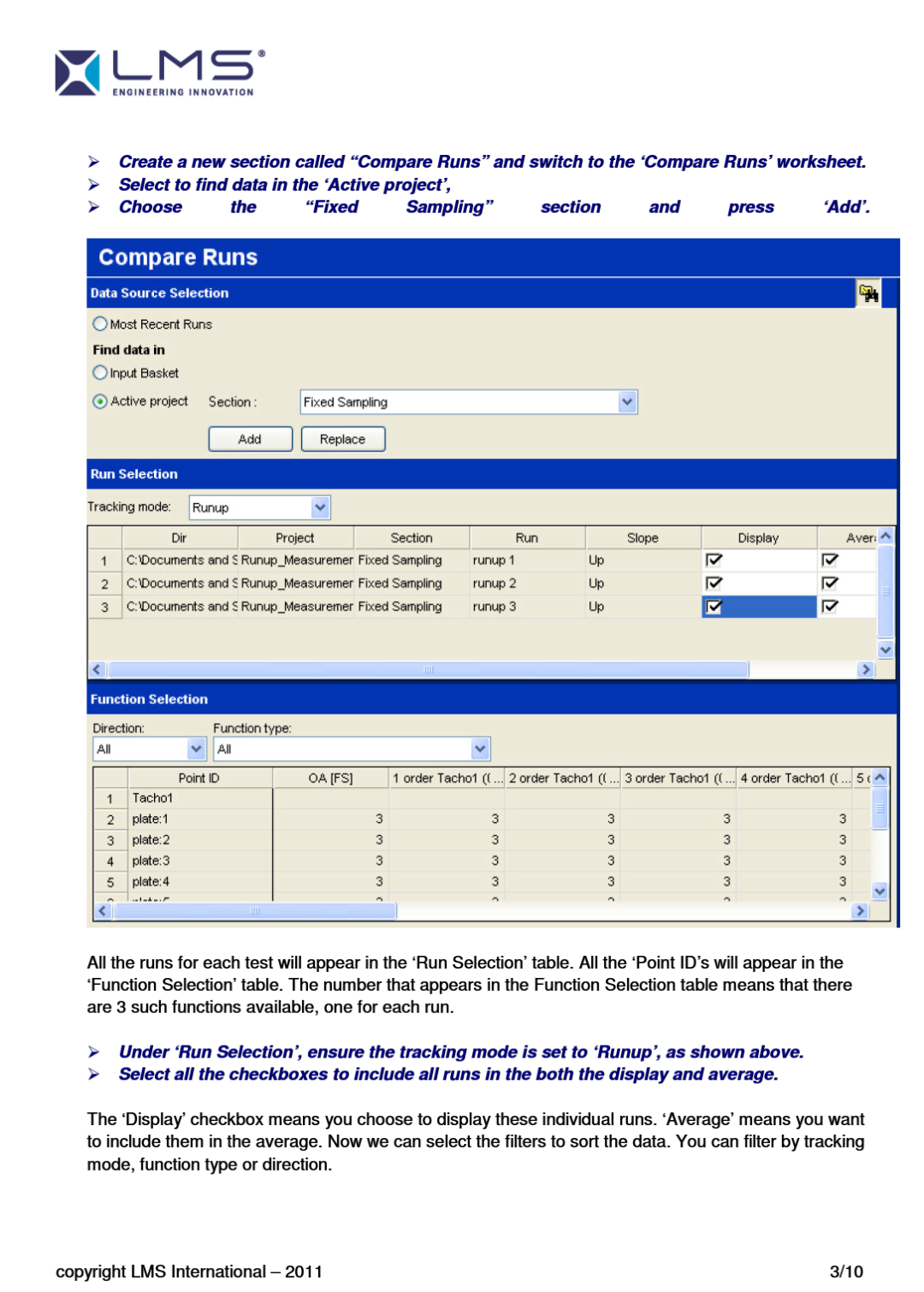Toggle Display checkbox for runup 2
The height and width of the screenshot is (1292, 924).
pyautogui.click(x=714, y=584)
